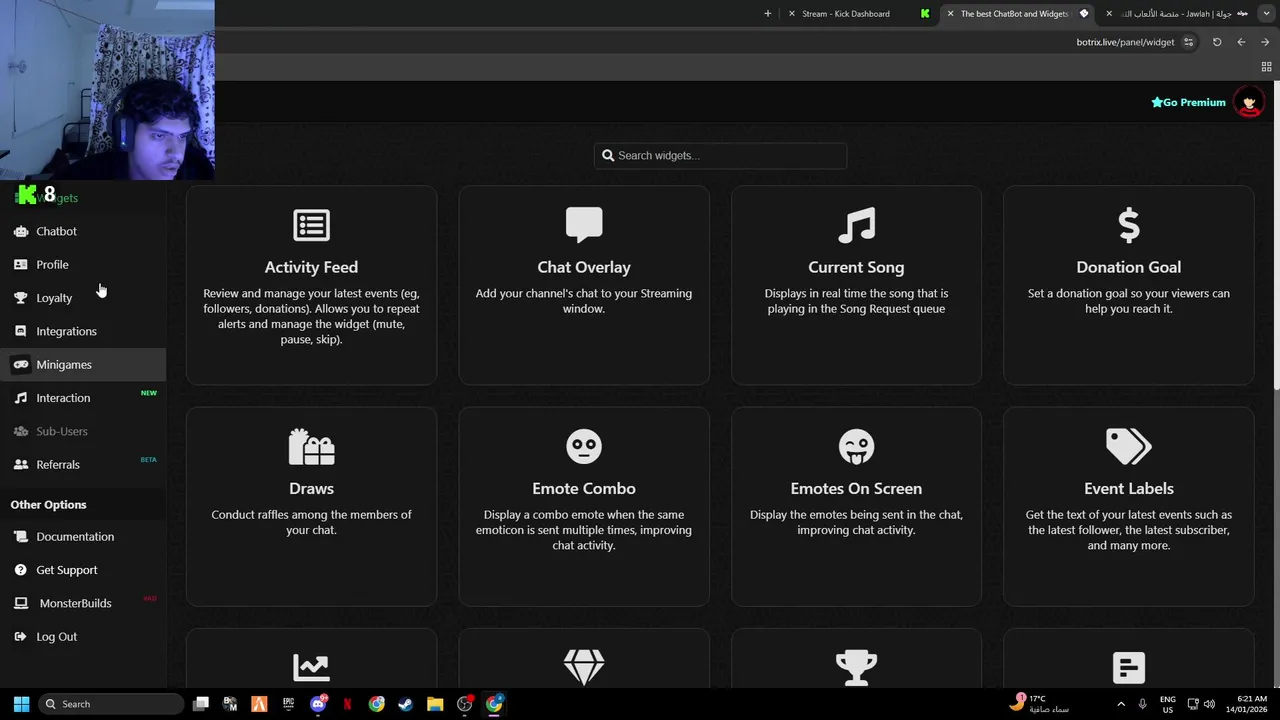
Task: Open the Current Song widget card
Action: pyautogui.click(x=856, y=285)
